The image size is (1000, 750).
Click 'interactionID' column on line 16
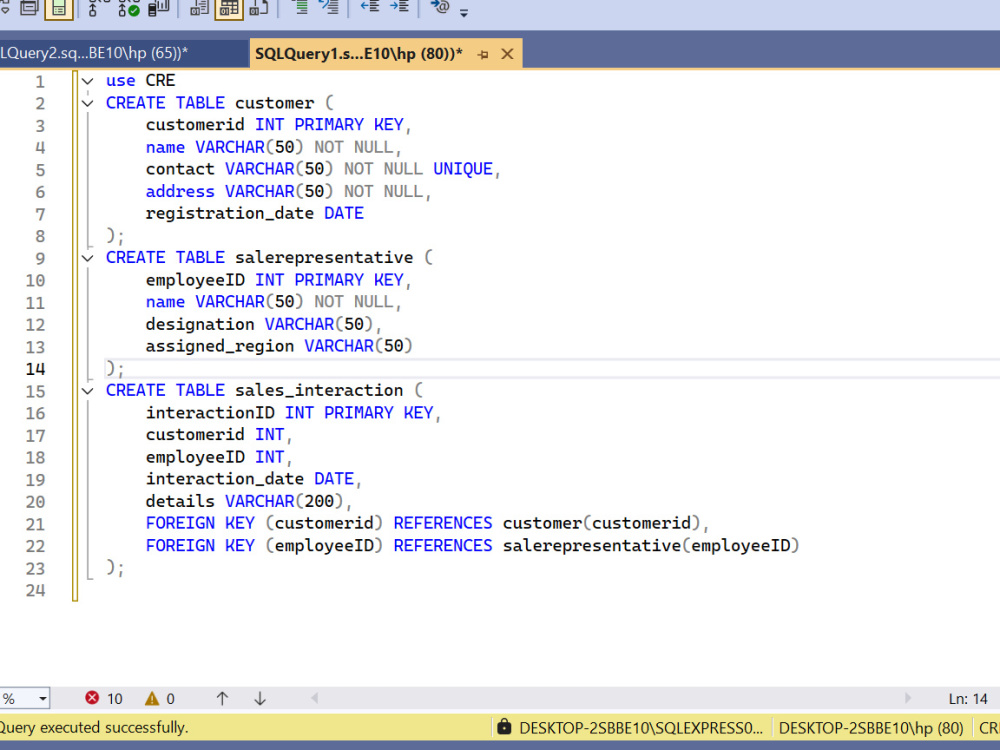[210, 413]
